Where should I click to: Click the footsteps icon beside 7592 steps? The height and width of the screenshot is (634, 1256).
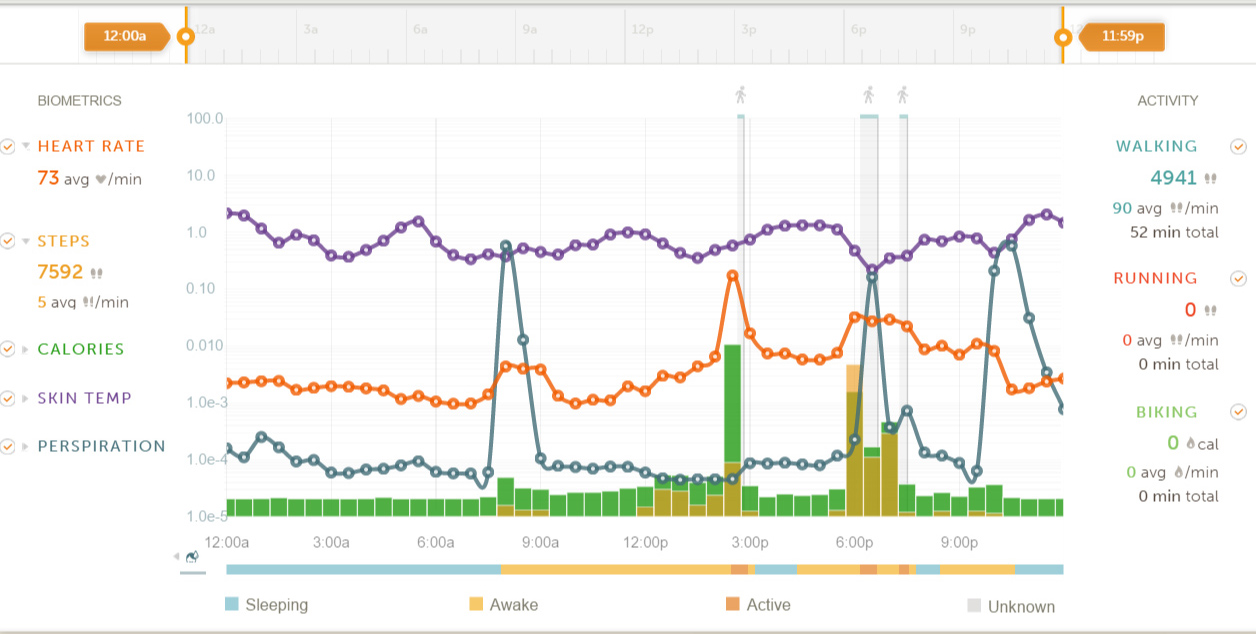(97, 272)
